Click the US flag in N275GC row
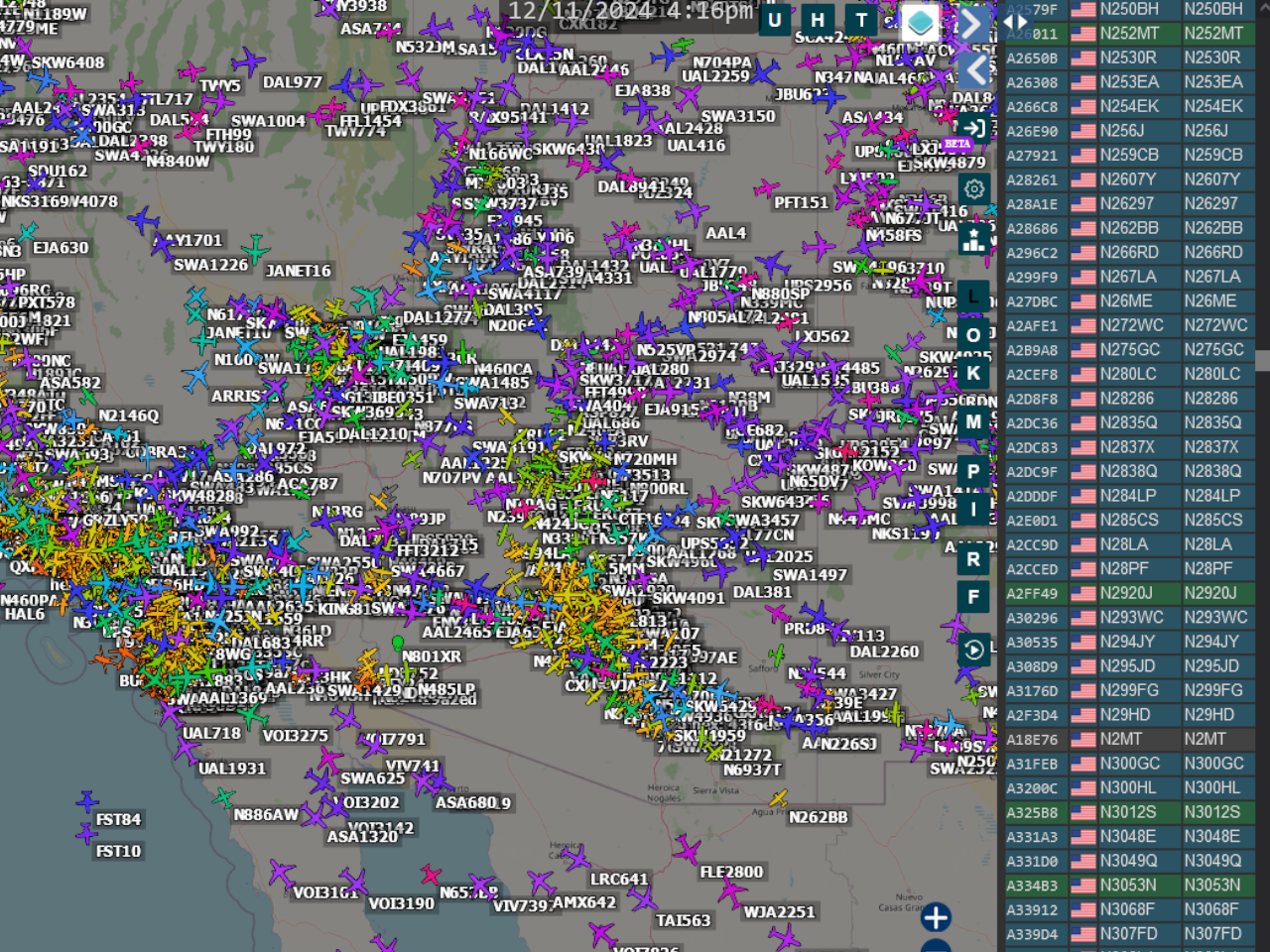Screen dimensions: 1270x952 1083,350
